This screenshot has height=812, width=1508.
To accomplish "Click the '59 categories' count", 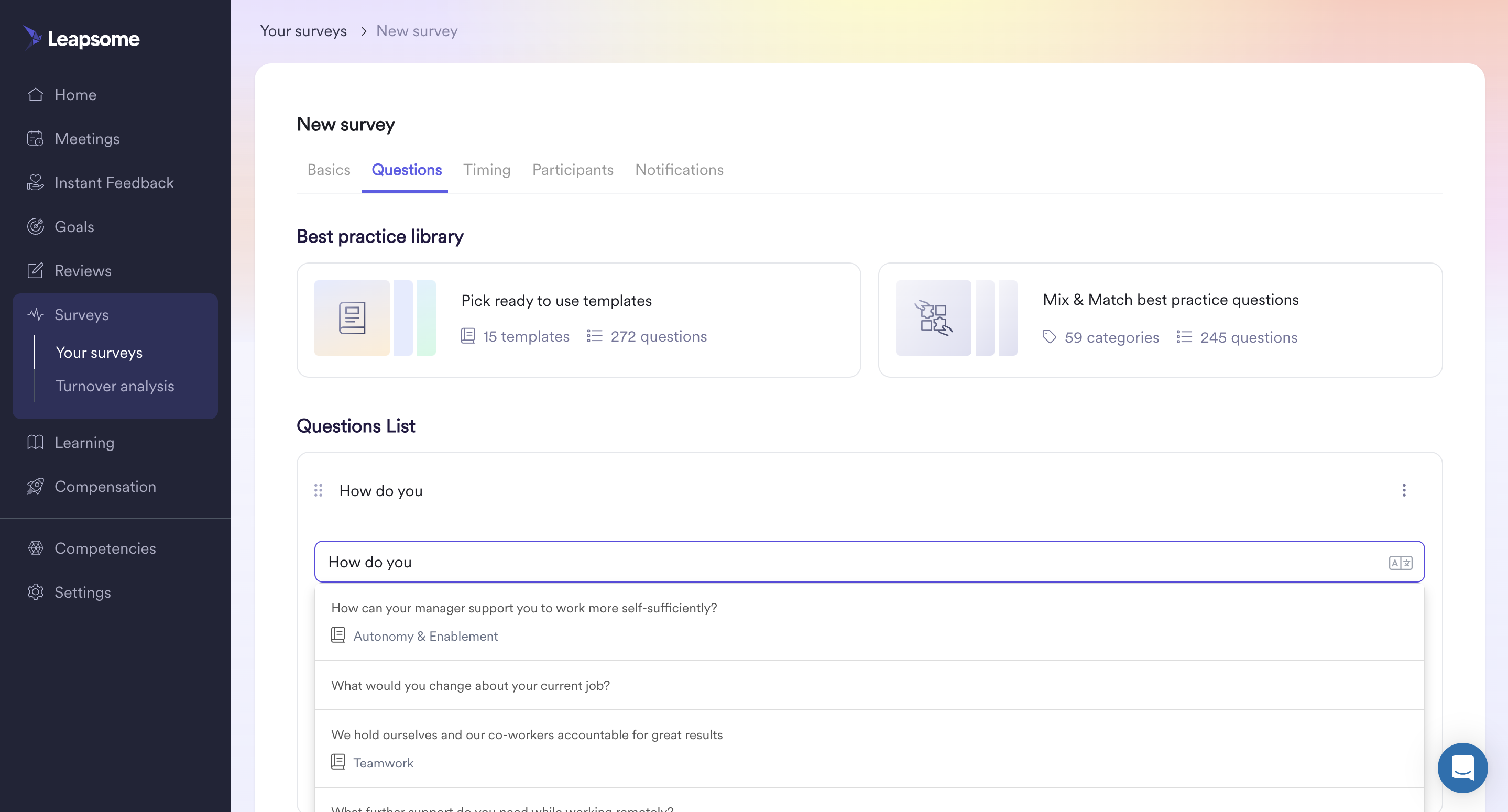I will (x=1112, y=337).
